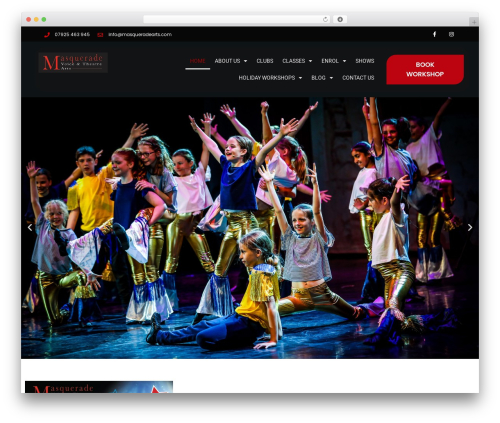Open the Facebook page icon
The image size is (500, 423).
click(x=434, y=34)
